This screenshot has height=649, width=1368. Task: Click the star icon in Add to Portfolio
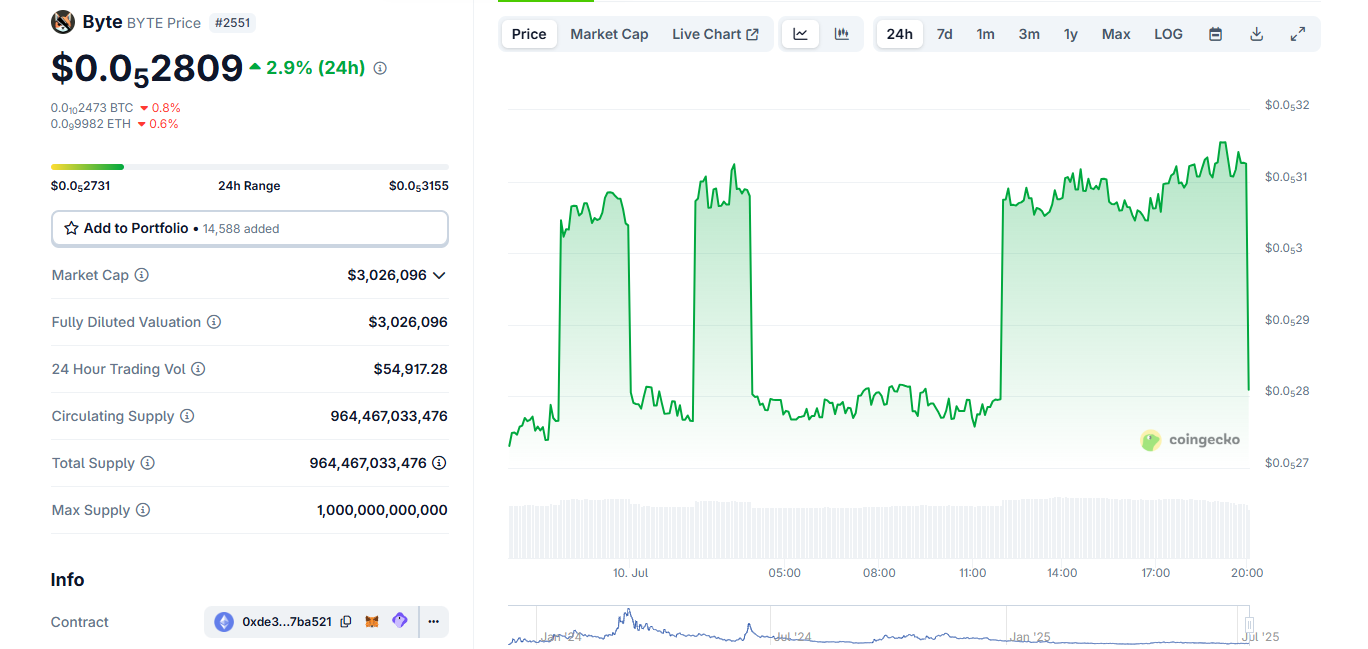coord(71,228)
